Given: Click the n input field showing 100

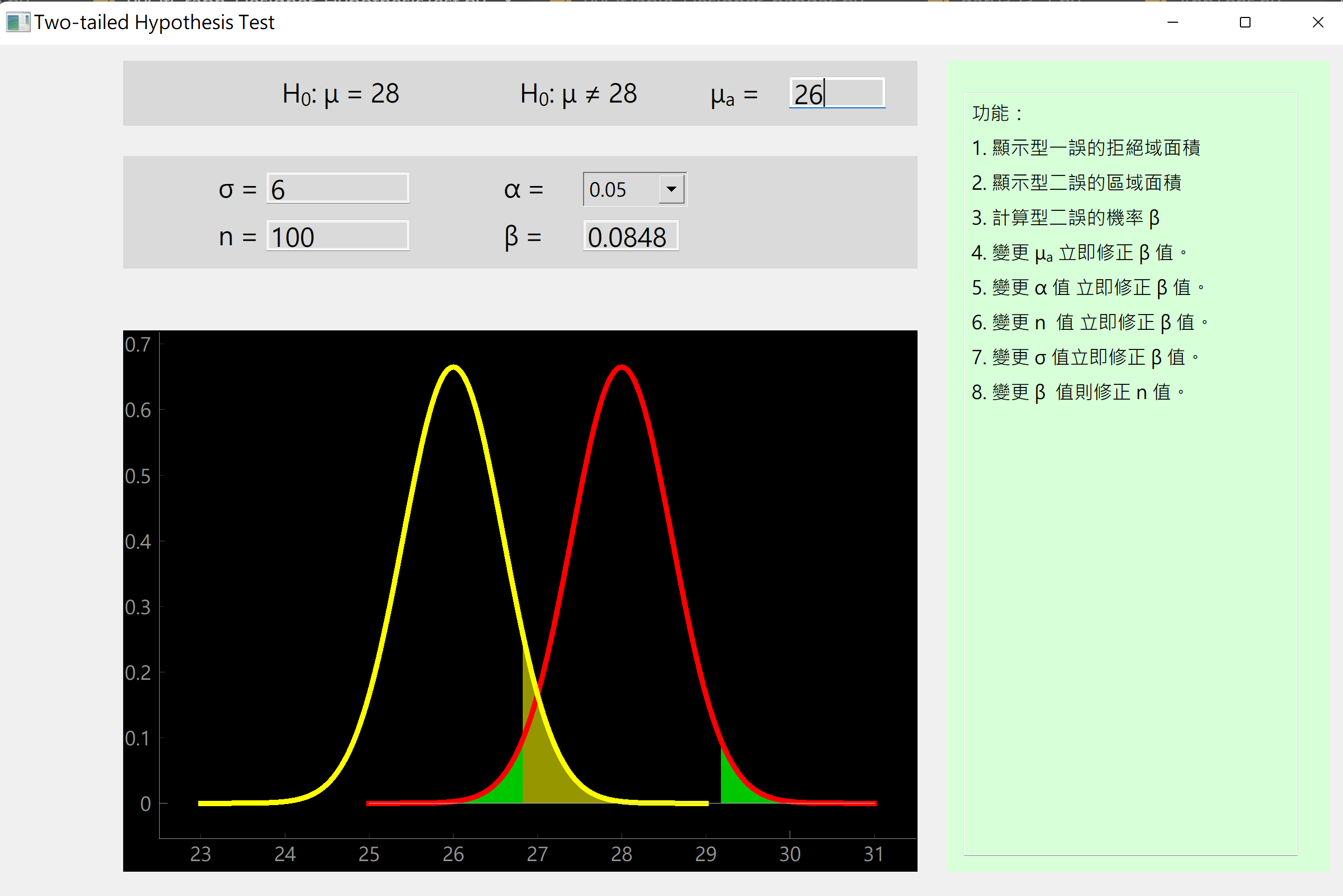Looking at the screenshot, I should pos(337,236).
